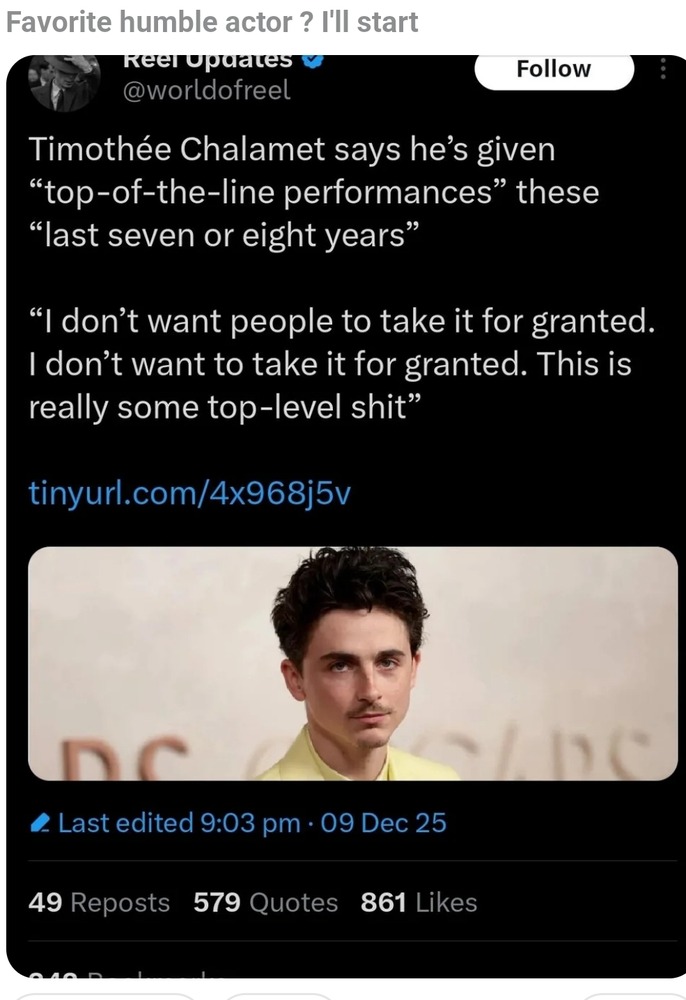The height and width of the screenshot is (1000, 686).
Task: Click the @worldofreel handle
Action: pyautogui.click(x=206, y=90)
